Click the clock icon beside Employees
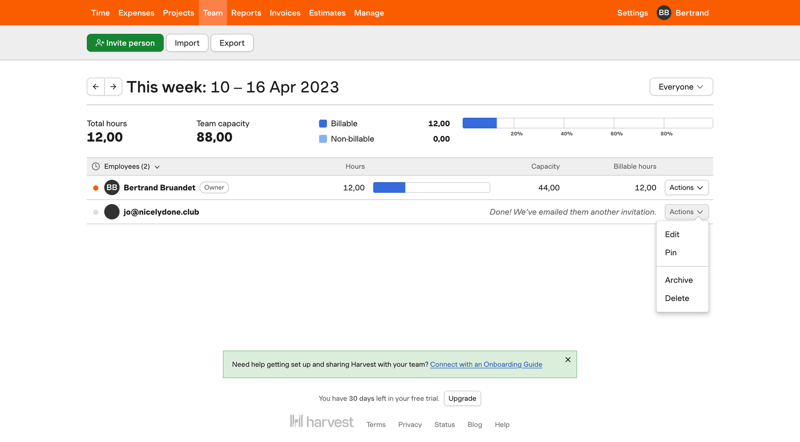This screenshot has height=442, width=800. point(95,166)
